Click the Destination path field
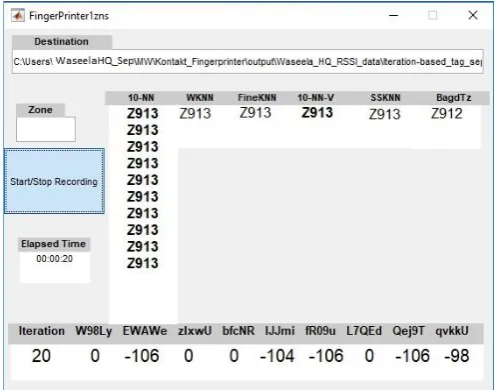This screenshot has height=390, width=499. point(248,62)
